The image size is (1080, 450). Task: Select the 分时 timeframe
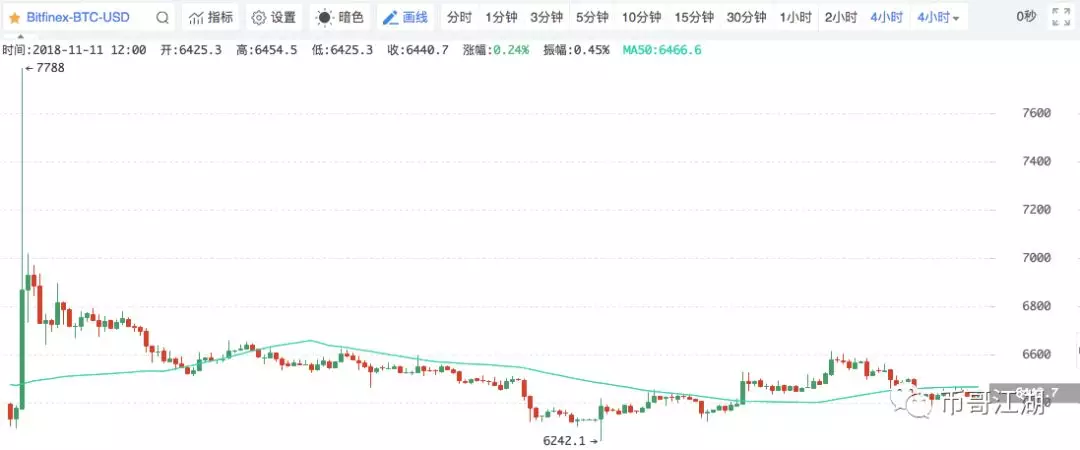[459, 18]
